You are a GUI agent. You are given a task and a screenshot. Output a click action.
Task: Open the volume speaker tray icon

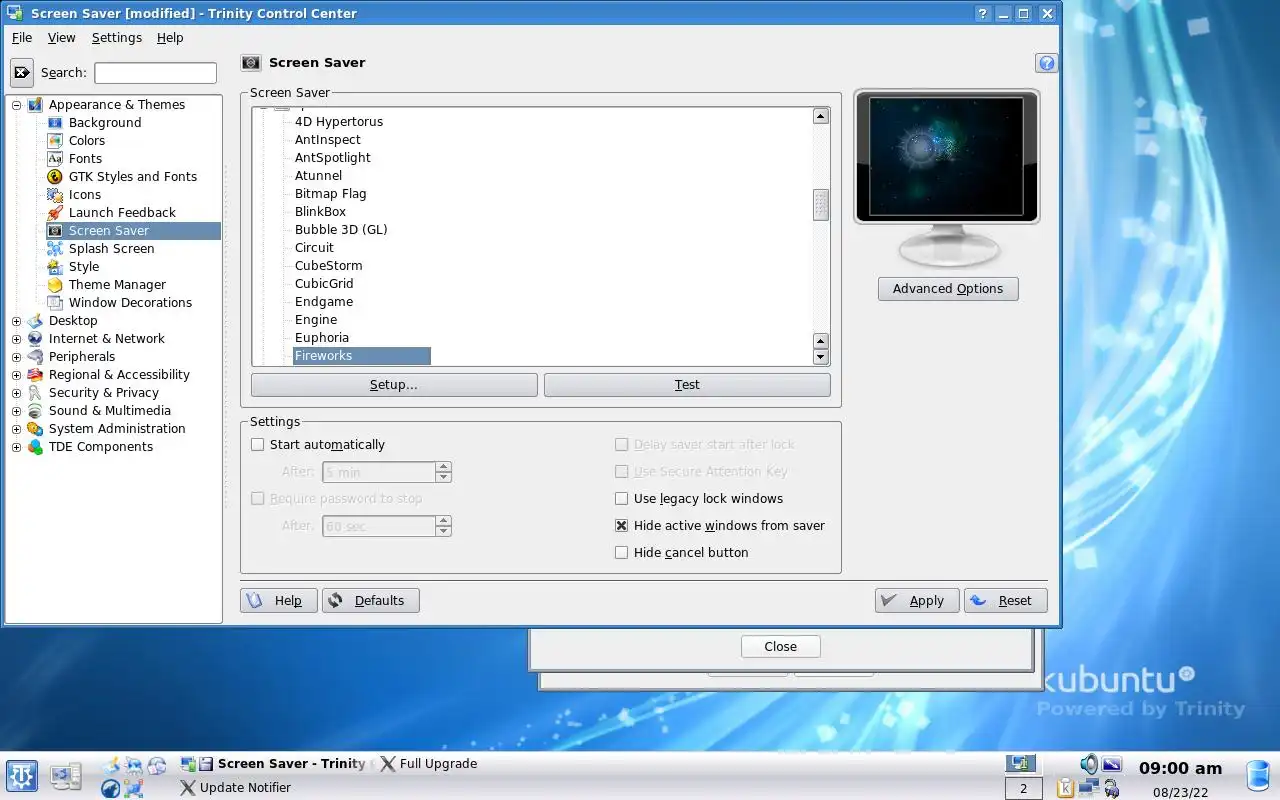click(1089, 764)
